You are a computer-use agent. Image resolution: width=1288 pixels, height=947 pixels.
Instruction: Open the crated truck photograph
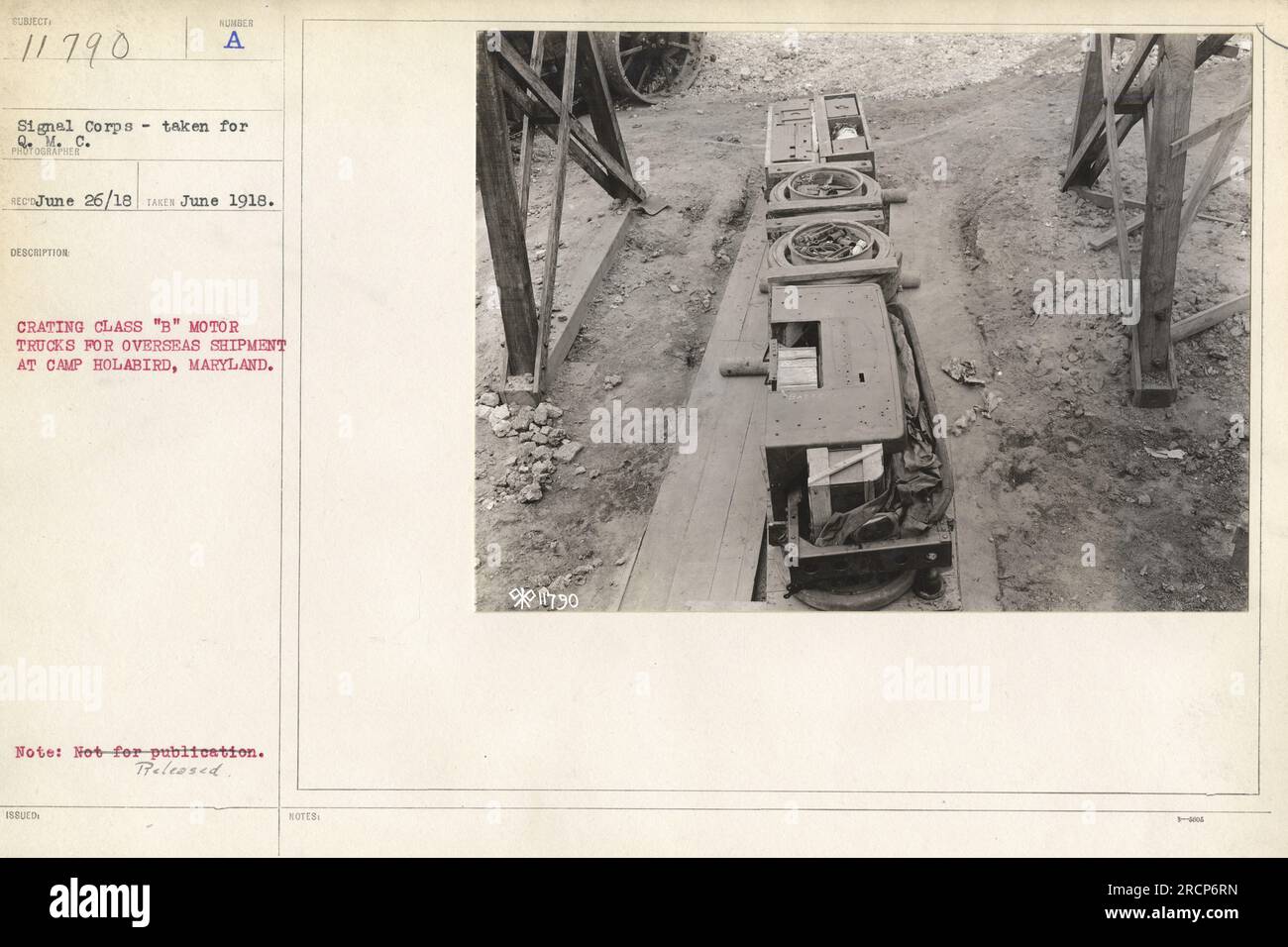click(863, 321)
